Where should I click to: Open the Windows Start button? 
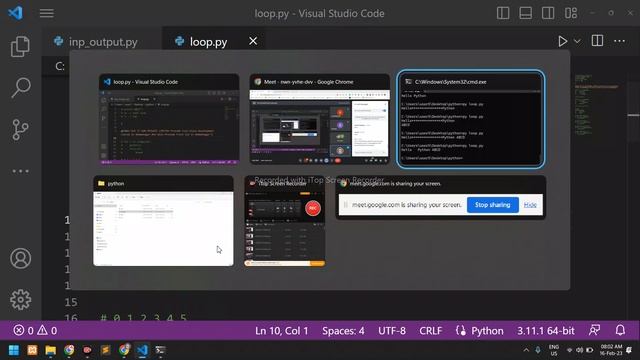point(14,350)
